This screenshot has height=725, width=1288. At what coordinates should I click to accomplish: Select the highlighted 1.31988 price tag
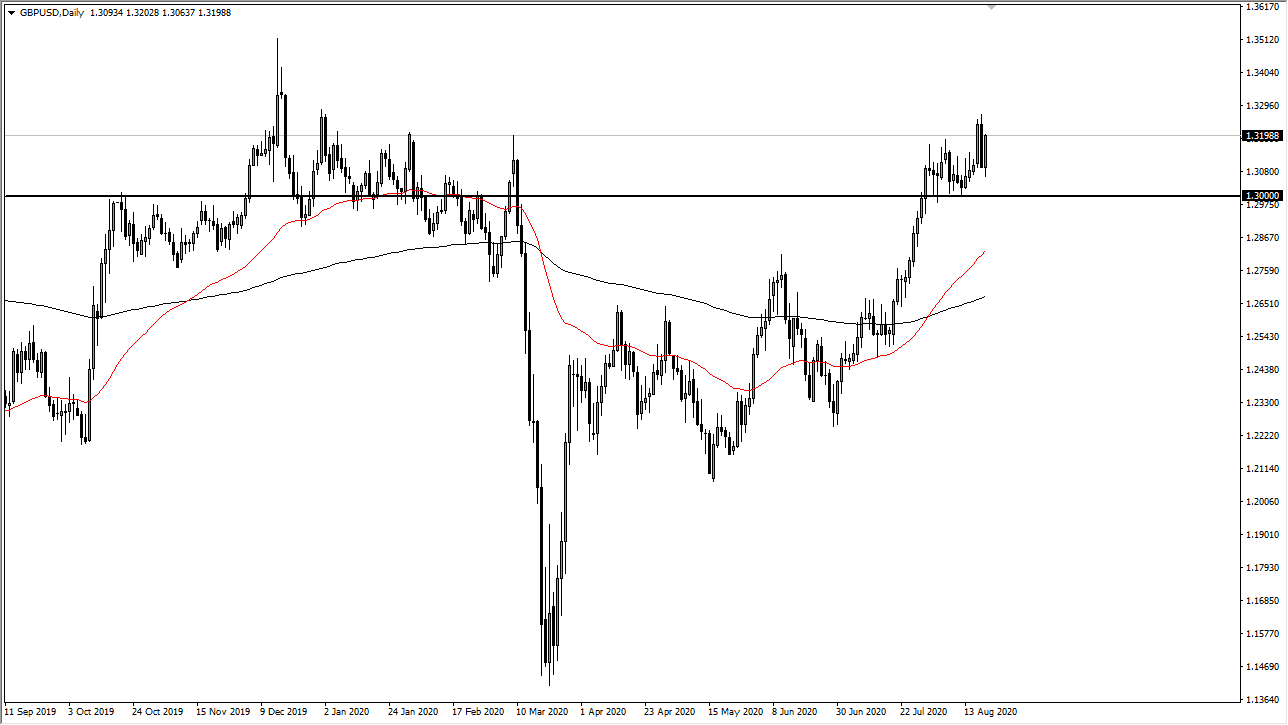(x=1260, y=136)
